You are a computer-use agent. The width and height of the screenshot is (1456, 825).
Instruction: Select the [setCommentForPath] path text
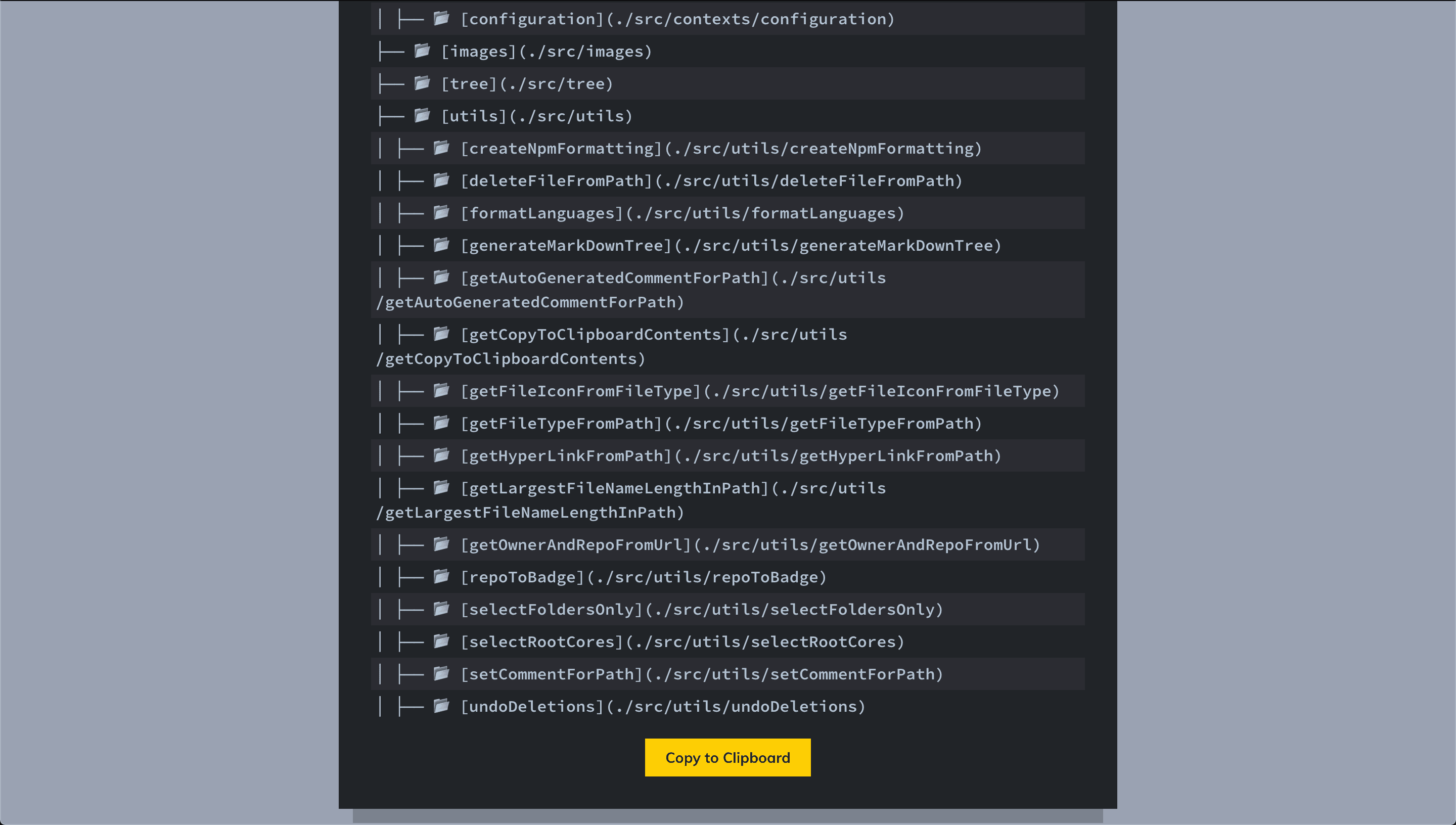coord(702,674)
